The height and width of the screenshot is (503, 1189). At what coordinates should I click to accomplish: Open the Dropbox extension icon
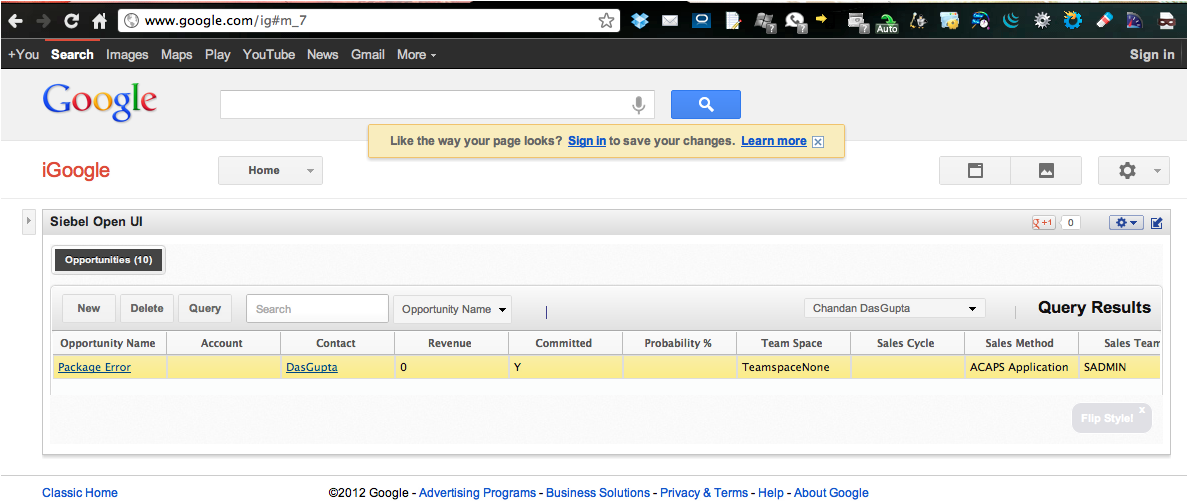[641, 21]
